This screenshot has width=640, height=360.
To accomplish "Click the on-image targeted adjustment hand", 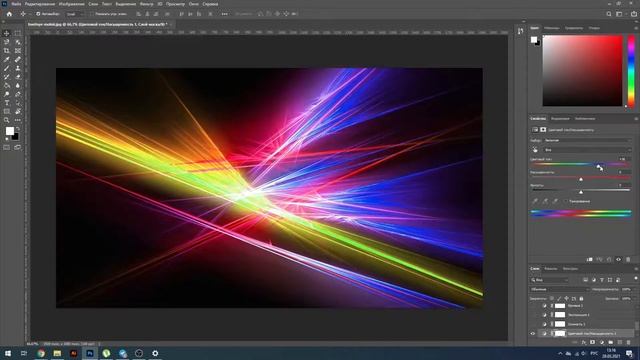I will [x=535, y=150].
